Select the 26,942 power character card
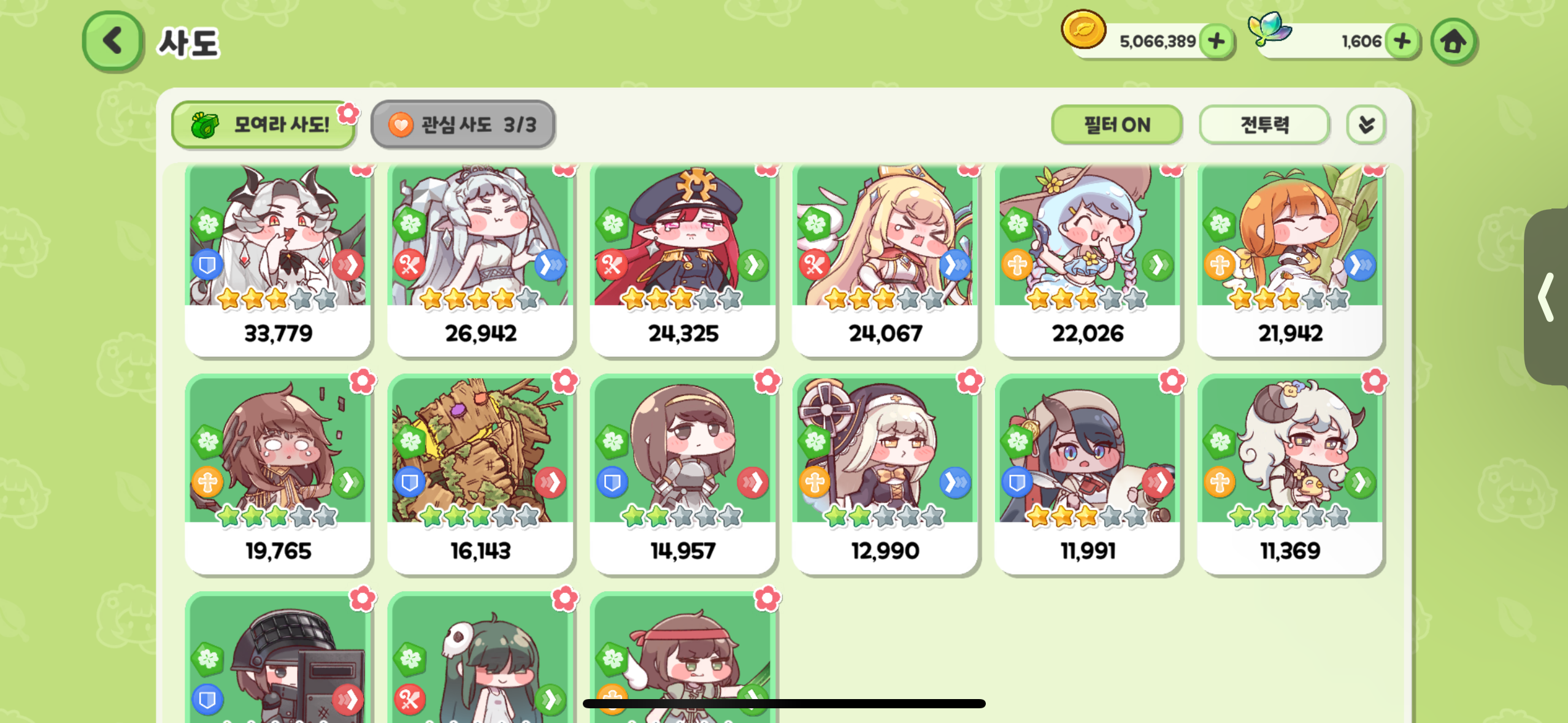 480,259
